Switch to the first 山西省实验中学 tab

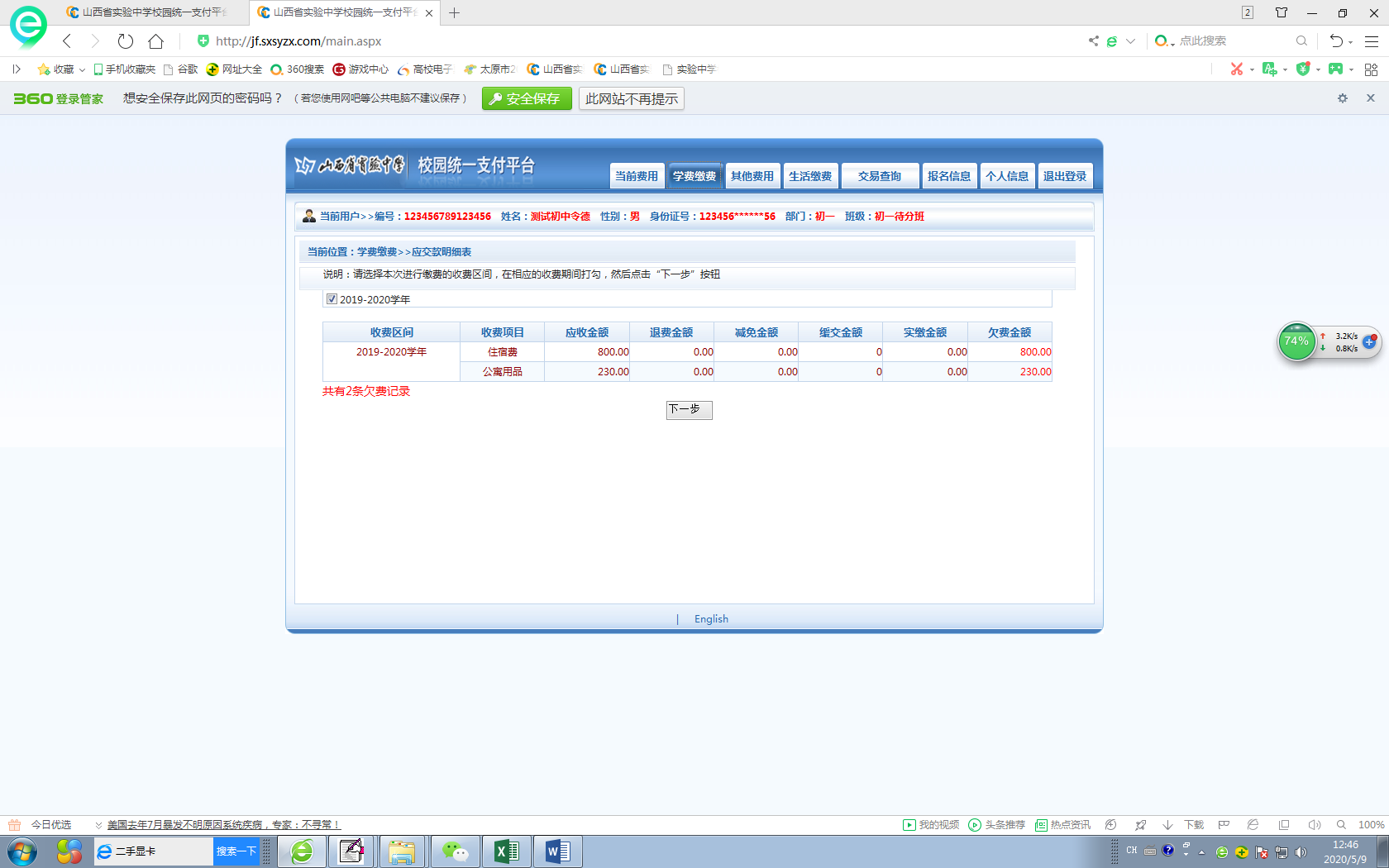coord(154,12)
